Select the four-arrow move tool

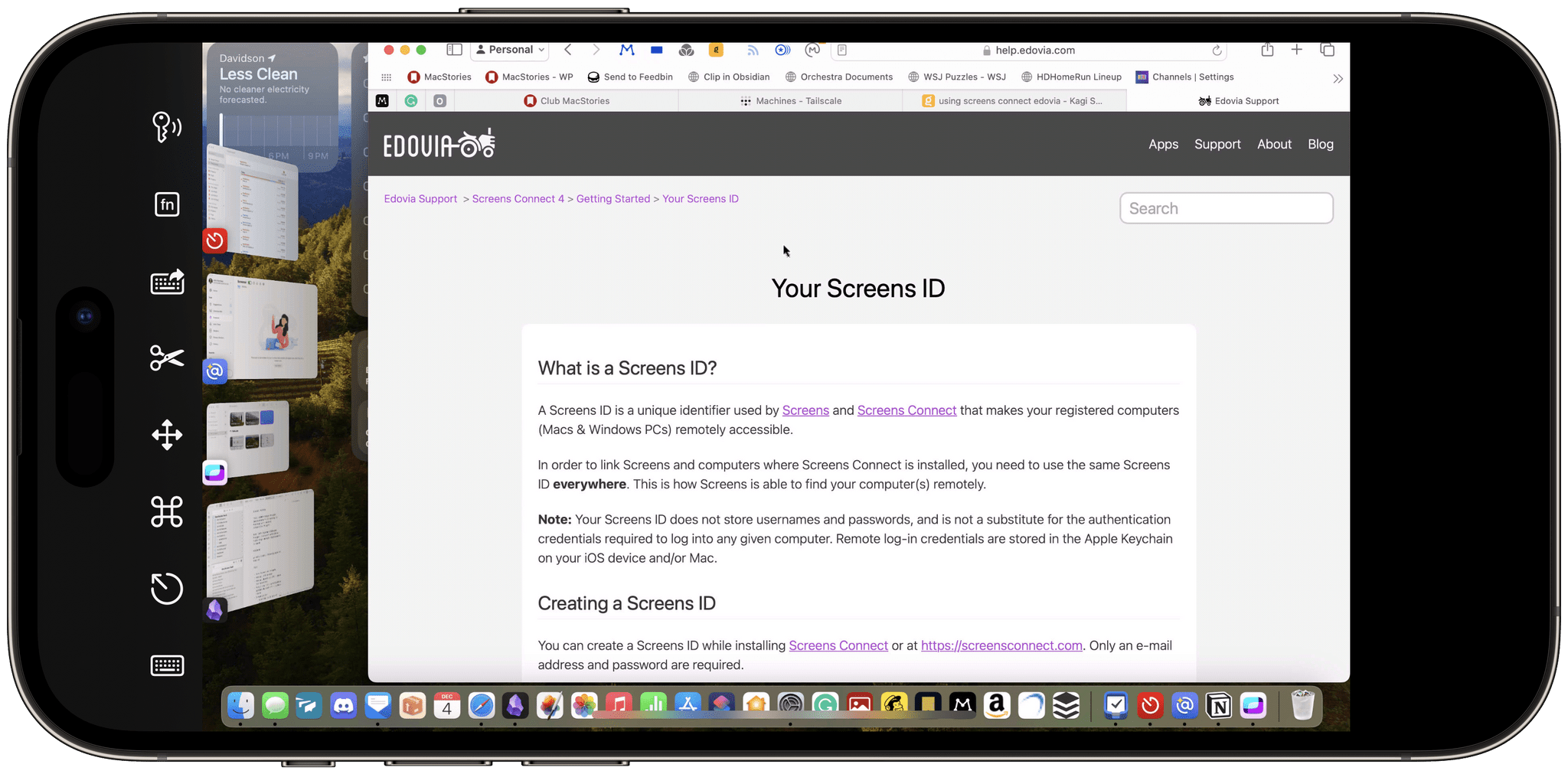pyautogui.click(x=167, y=435)
